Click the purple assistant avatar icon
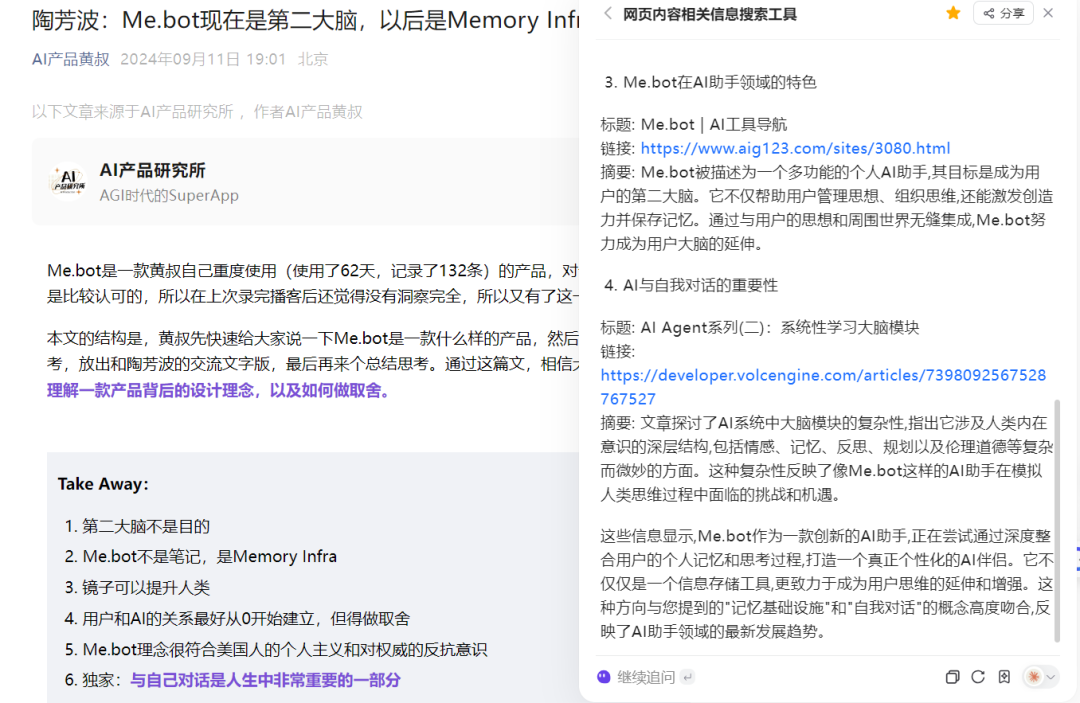Image resolution: width=1080 pixels, height=703 pixels. [x=604, y=677]
